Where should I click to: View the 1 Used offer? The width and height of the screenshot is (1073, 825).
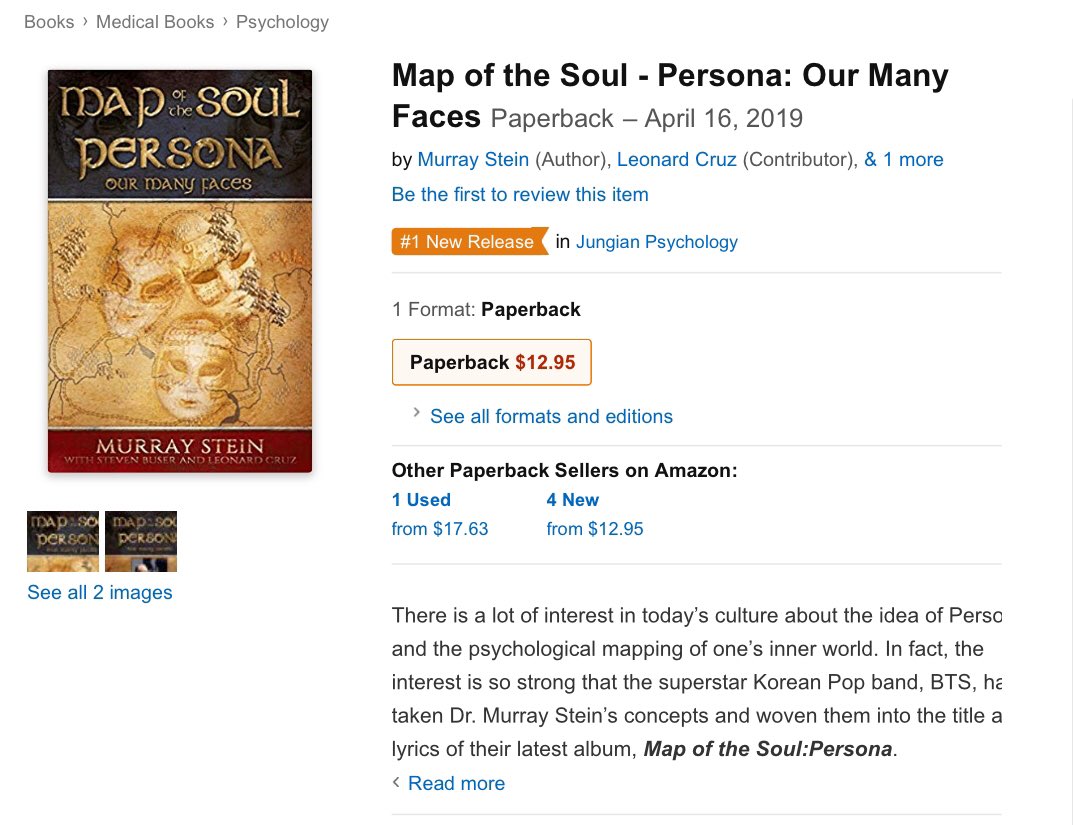(x=421, y=500)
